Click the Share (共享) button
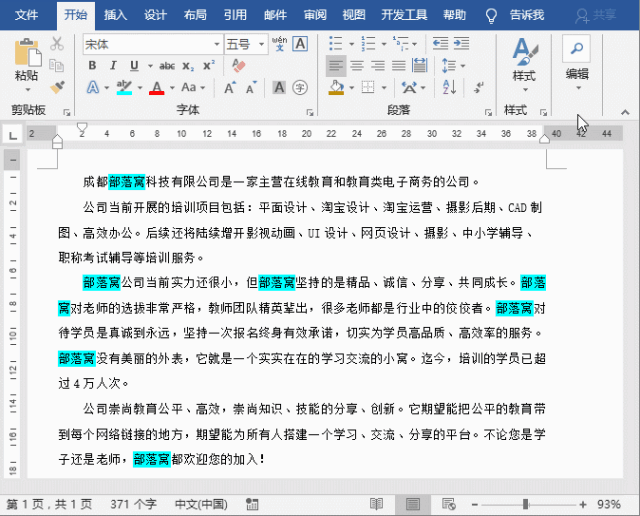This screenshot has height=516, width=640. point(597,15)
